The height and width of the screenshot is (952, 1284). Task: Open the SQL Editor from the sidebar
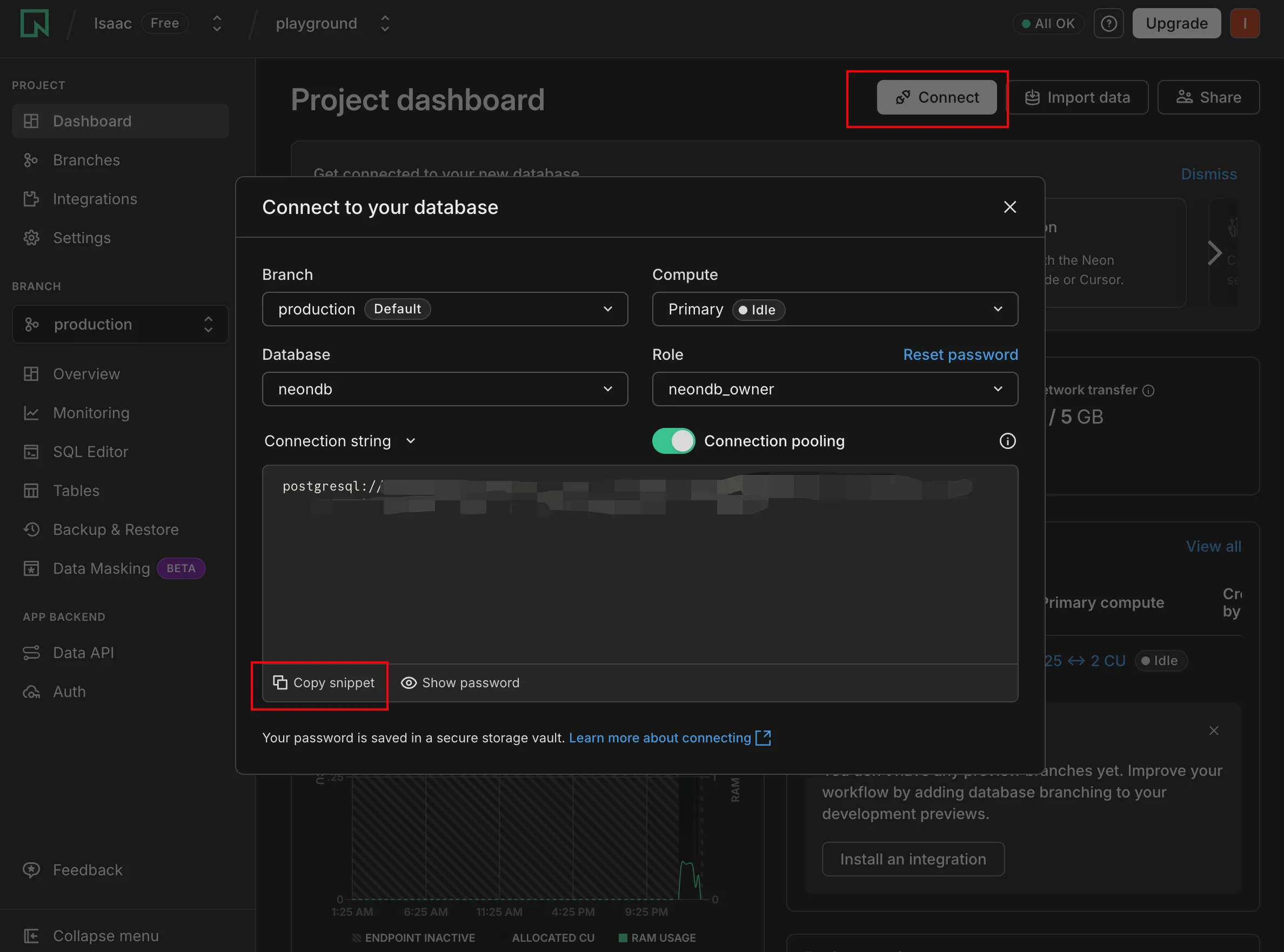pos(90,451)
